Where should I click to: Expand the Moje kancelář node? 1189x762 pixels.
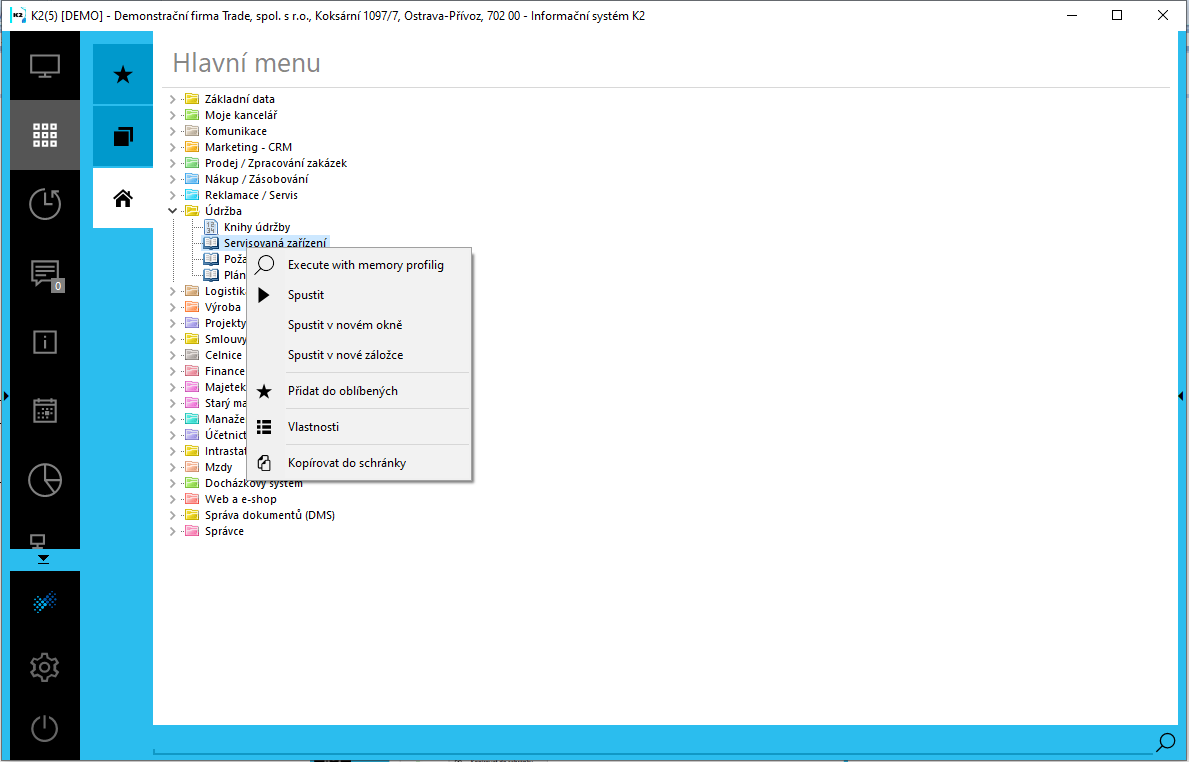tap(173, 115)
